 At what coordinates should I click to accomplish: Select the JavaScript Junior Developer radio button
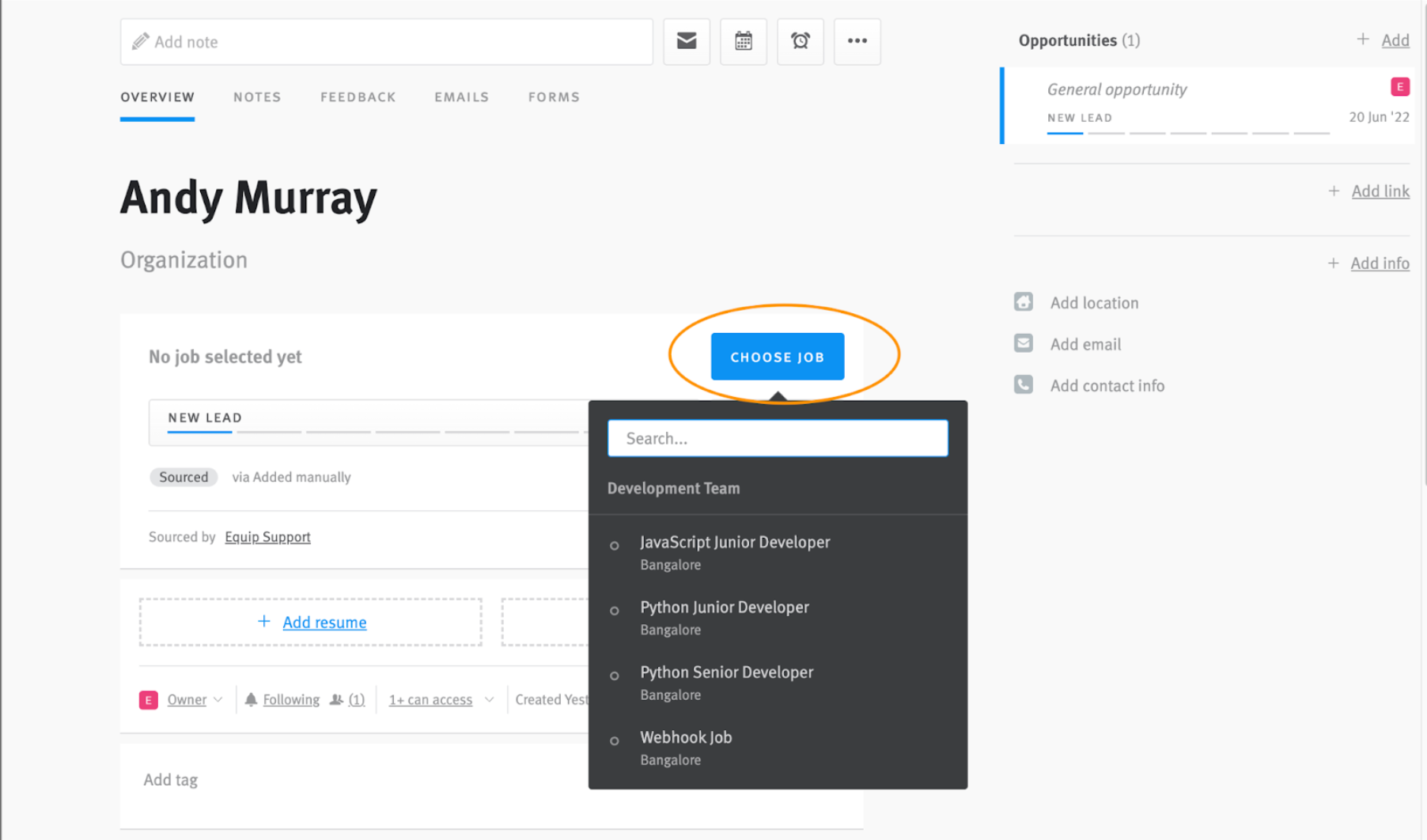615,545
